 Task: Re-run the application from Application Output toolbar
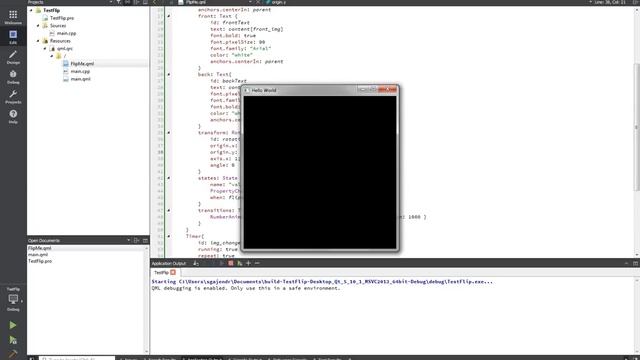tap(222, 263)
